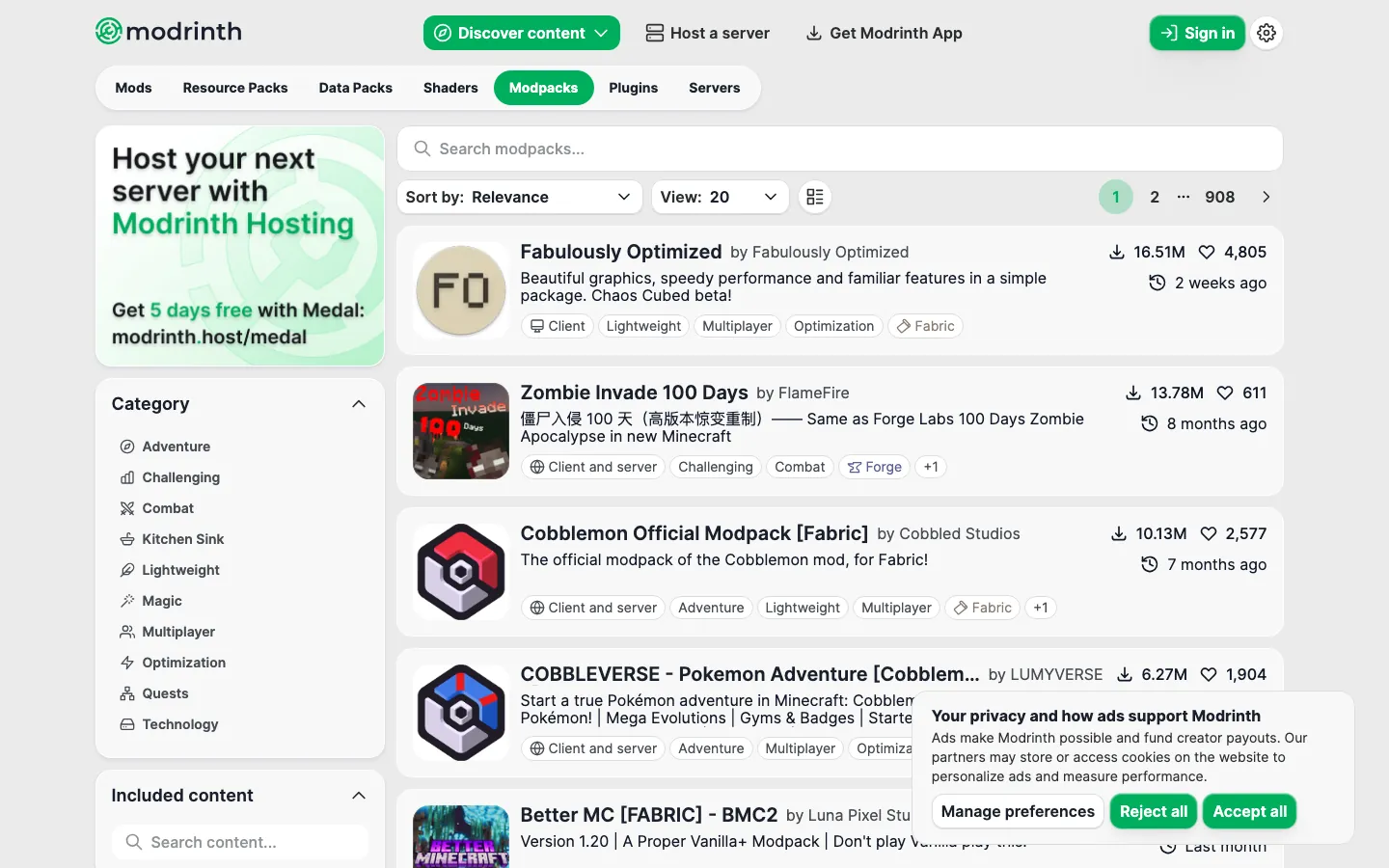Click the Optimization lightning bolt icon
The height and width of the screenshot is (868, 1389).
coord(127,663)
